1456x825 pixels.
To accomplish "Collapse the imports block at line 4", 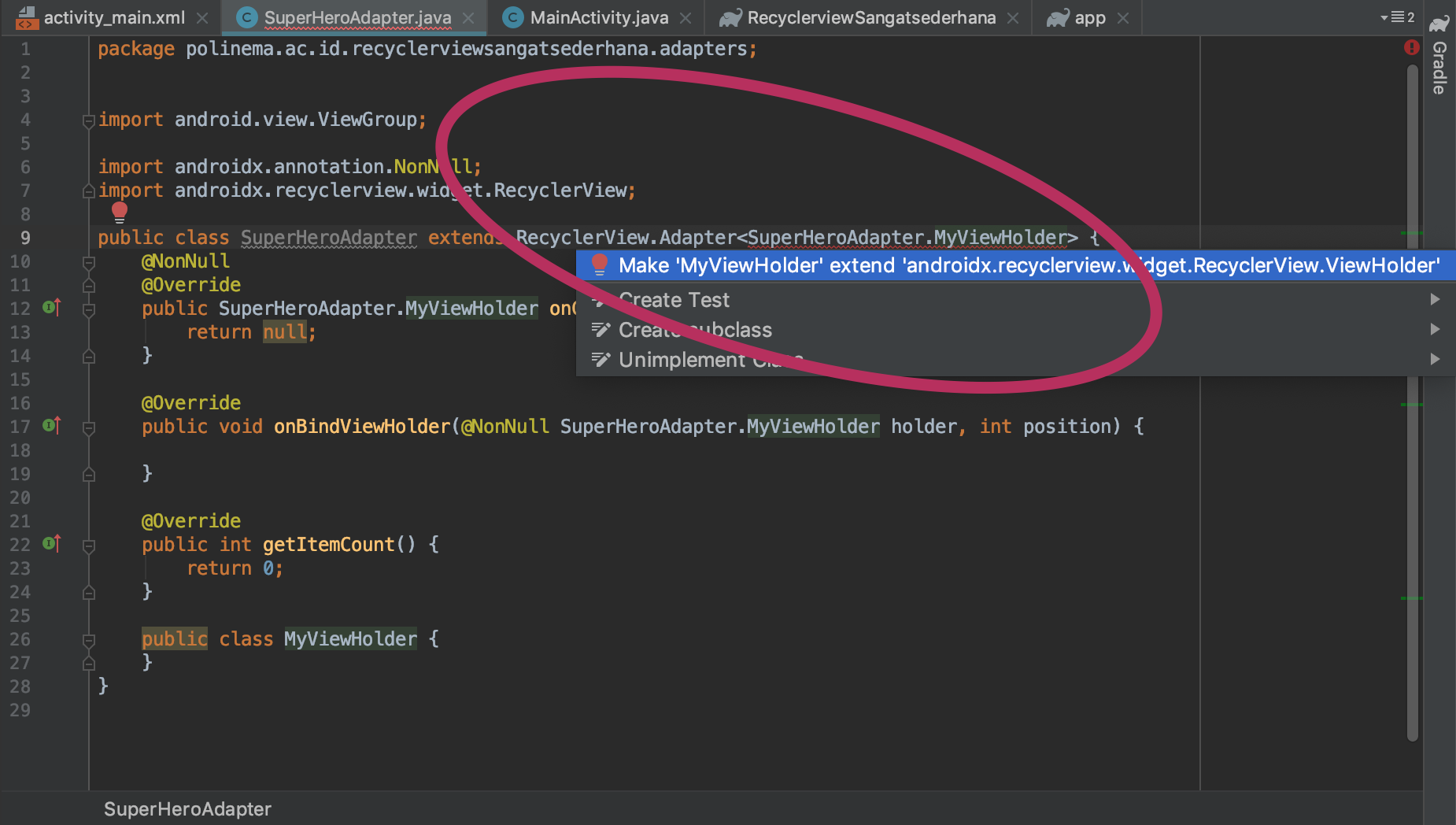I will tap(89, 120).
